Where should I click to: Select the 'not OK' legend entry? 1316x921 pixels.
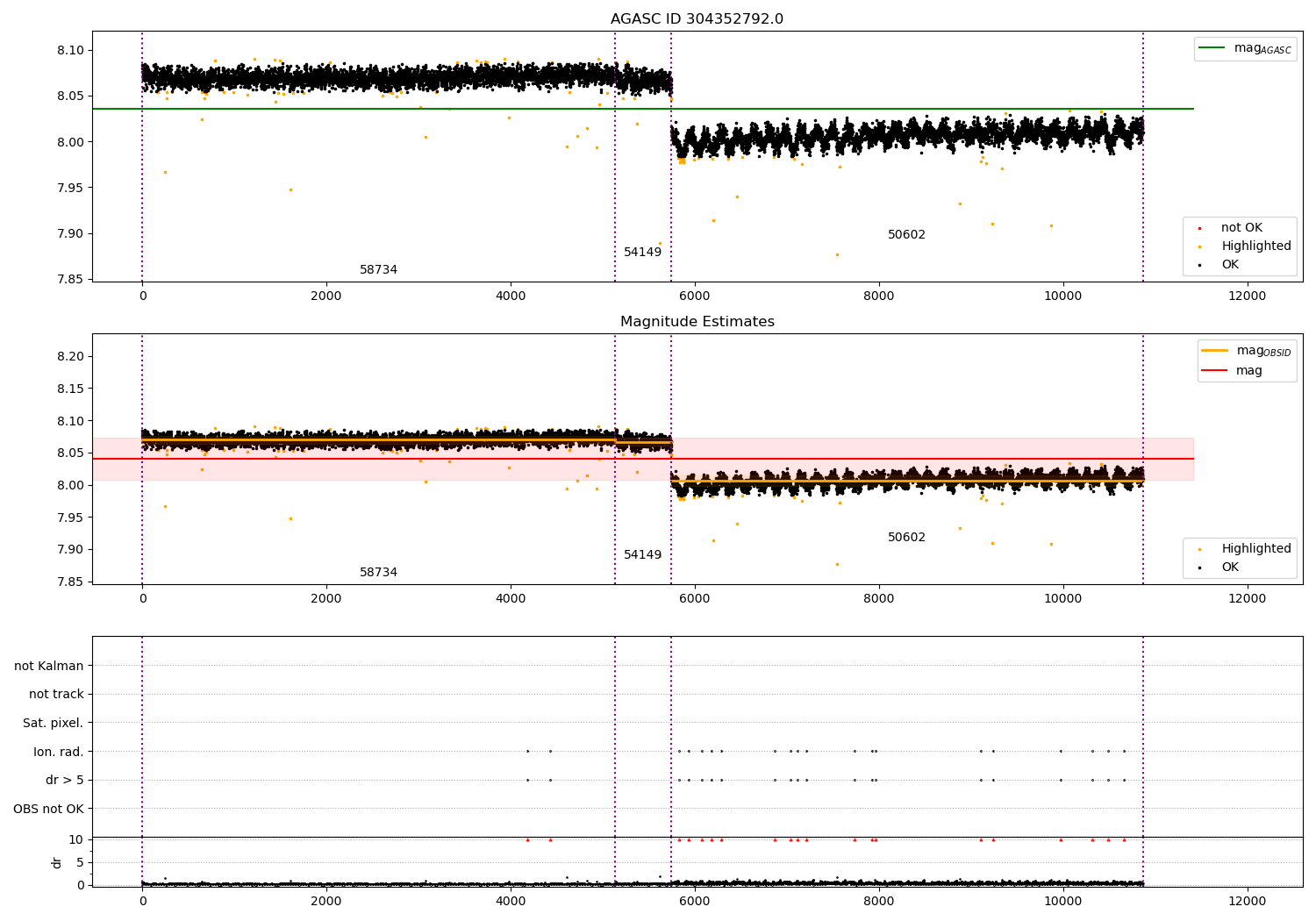(1241, 228)
